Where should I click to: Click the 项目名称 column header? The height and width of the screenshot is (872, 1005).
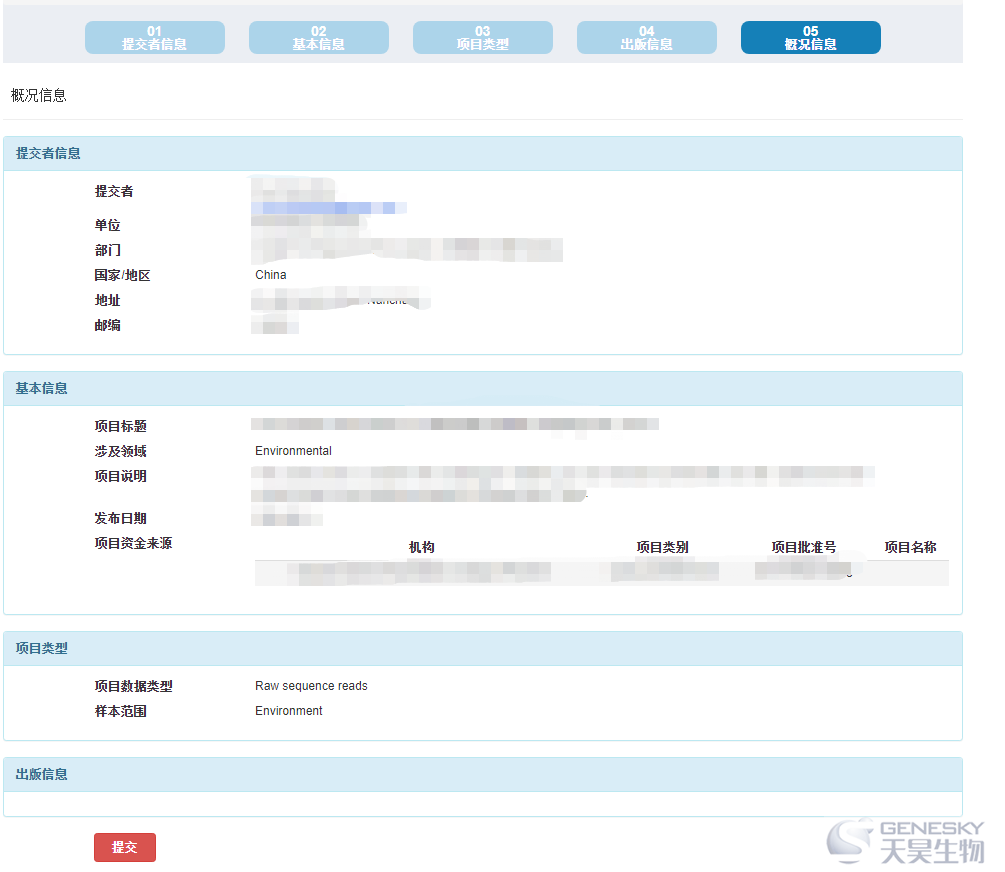[x=910, y=547]
